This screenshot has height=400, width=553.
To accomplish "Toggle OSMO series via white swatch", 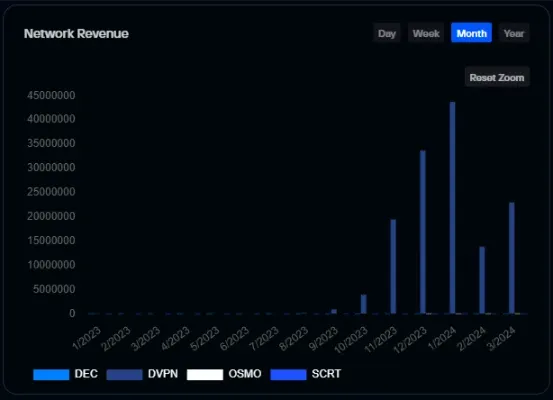I will (x=205, y=374).
